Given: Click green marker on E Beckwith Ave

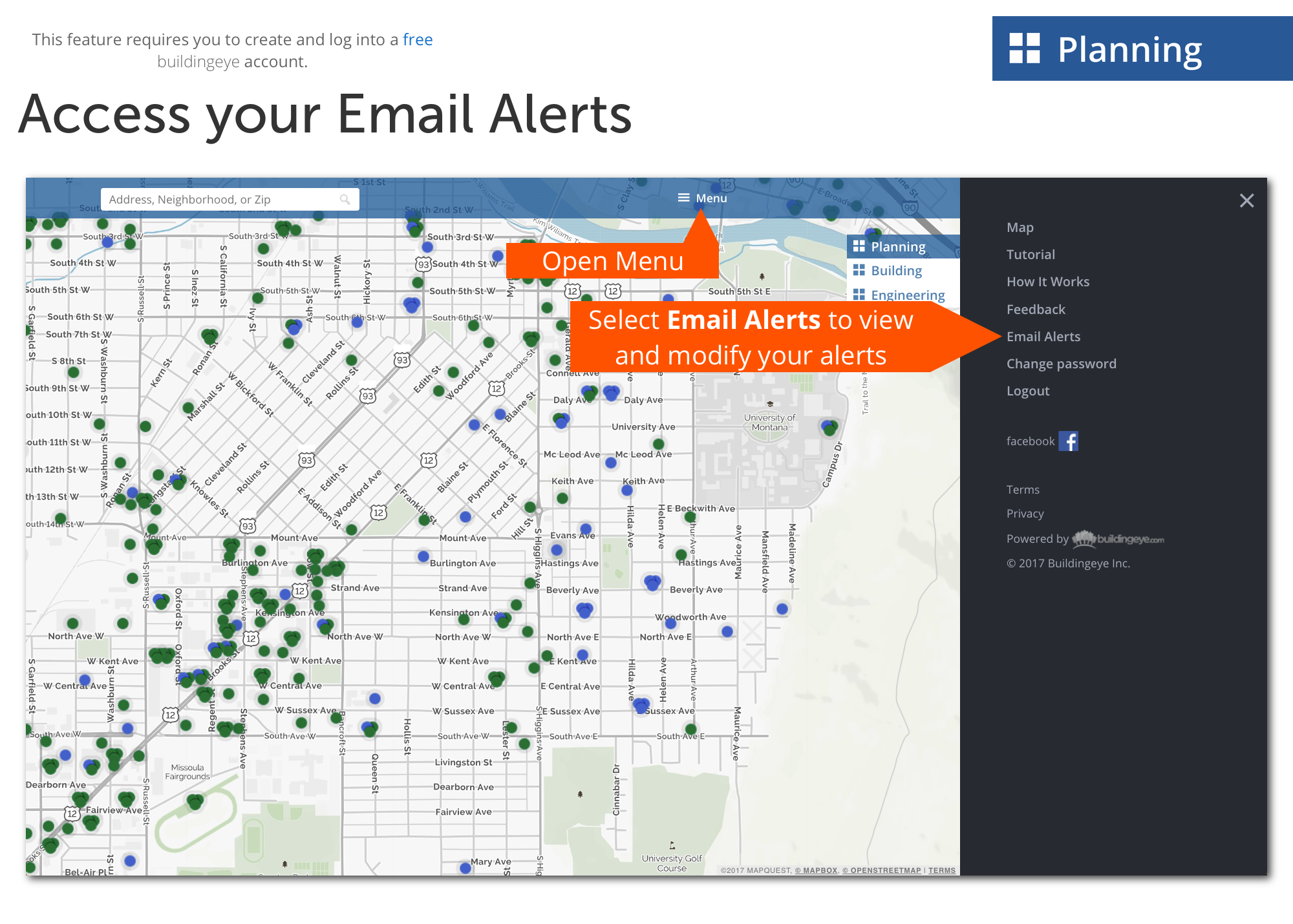Looking at the screenshot, I should [690, 516].
